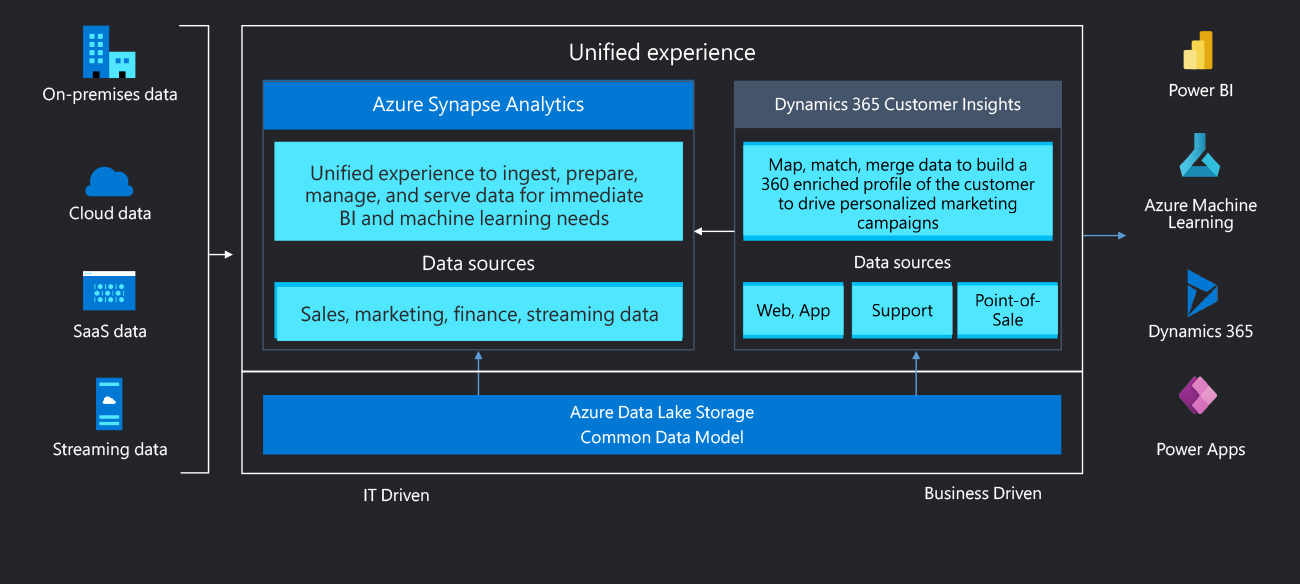The image size is (1300, 584).
Task: Select the ingest, prepare, manage description box
Action: coord(479,192)
